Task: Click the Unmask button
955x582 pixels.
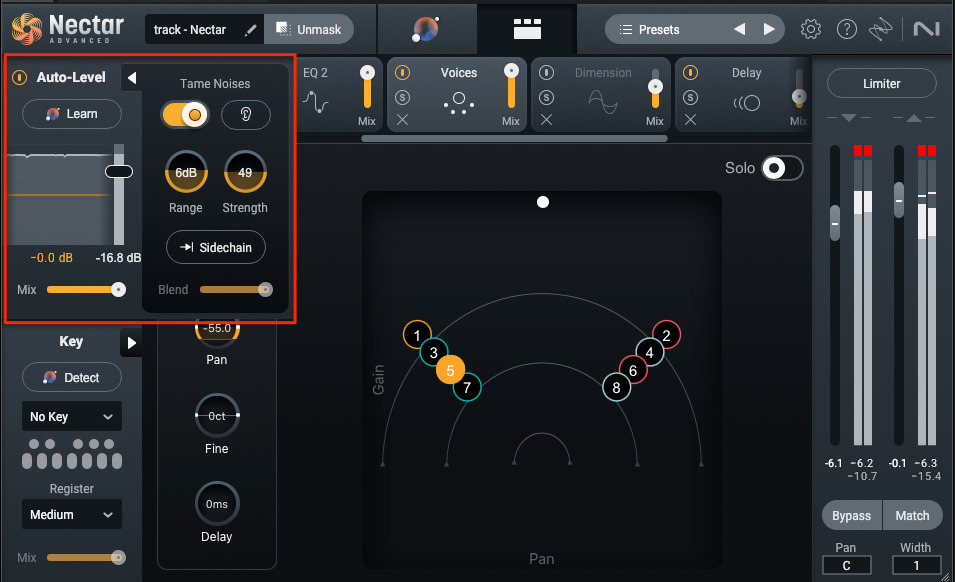Action: 309,29
